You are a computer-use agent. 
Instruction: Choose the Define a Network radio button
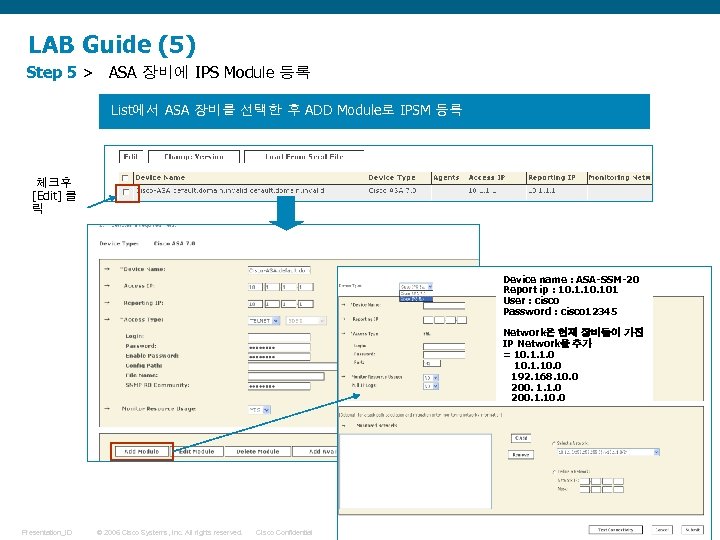click(554, 472)
